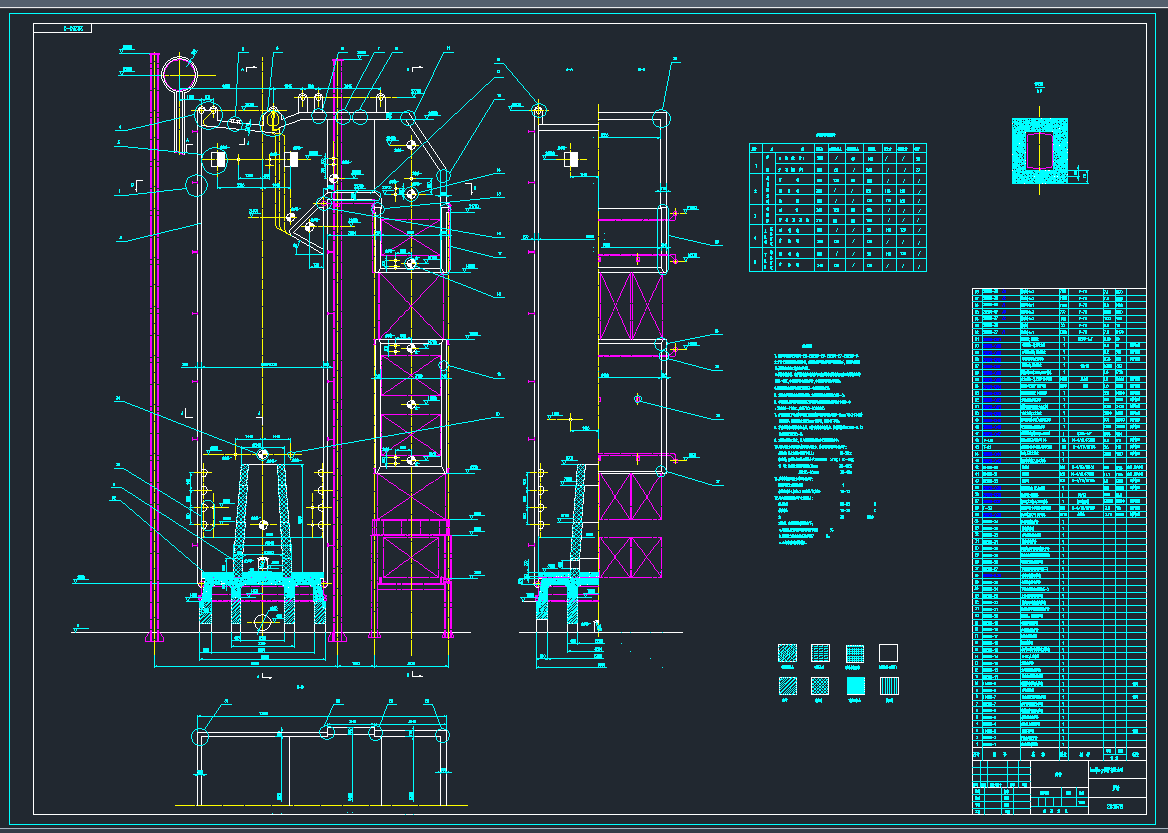
Task: Click the callout circle at side view's top-right
Action: coord(662,117)
